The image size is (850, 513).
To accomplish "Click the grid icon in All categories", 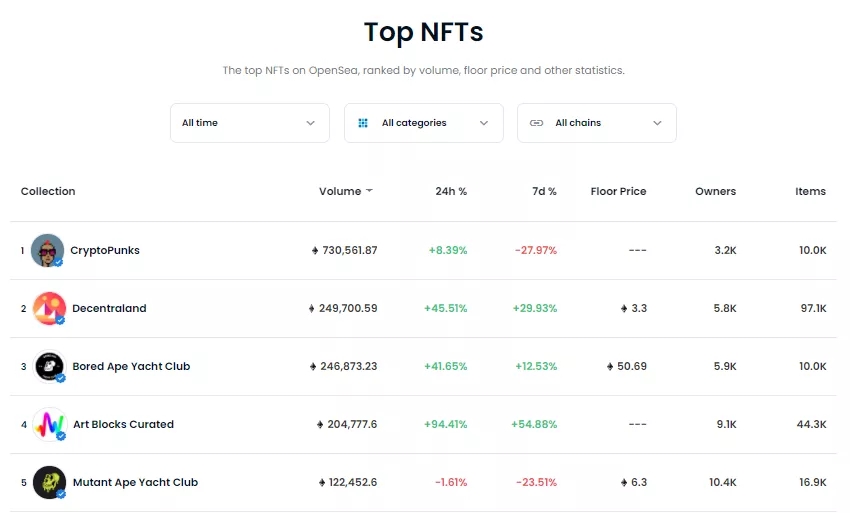I will [x=363, y=123].
